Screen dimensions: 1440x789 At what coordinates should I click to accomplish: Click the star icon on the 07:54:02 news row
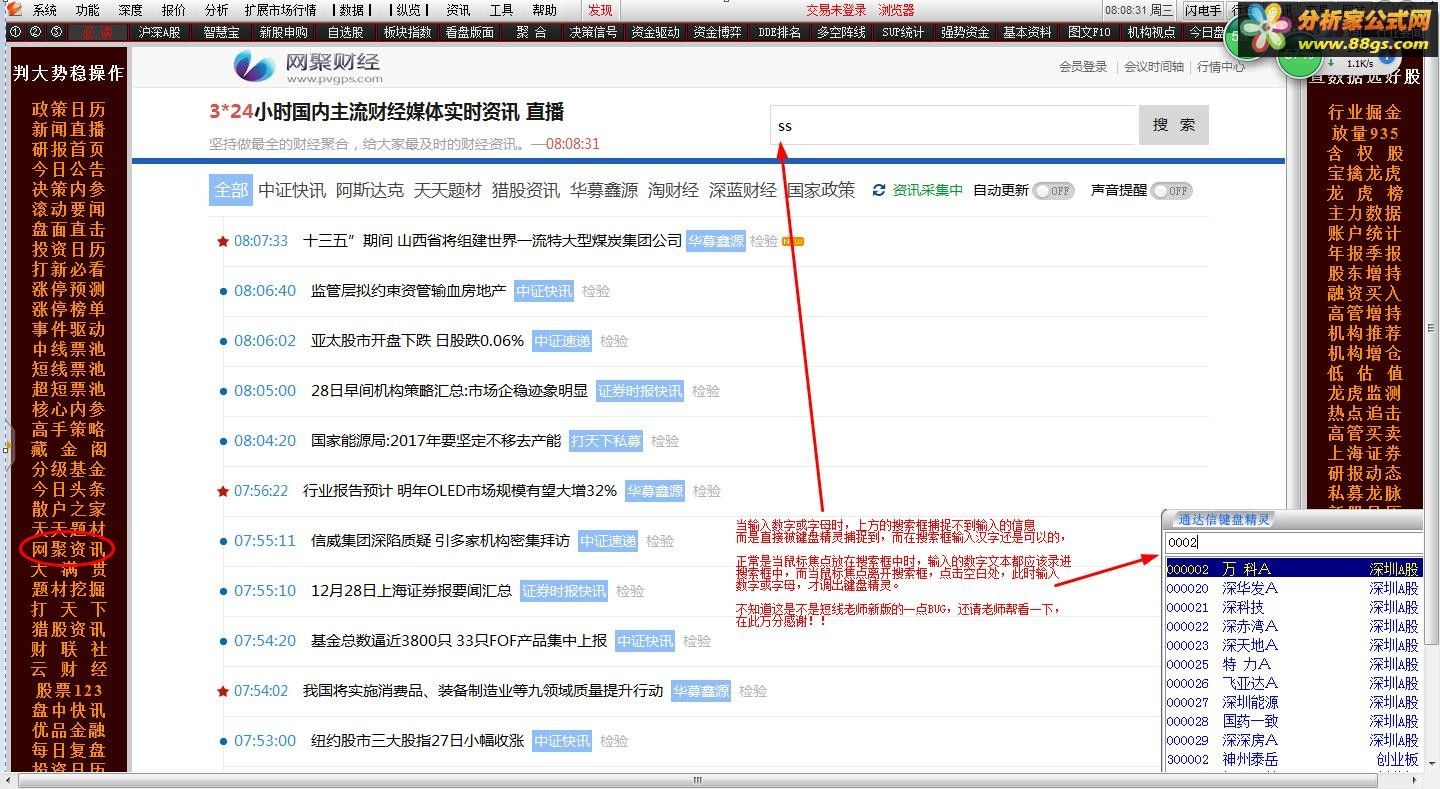(x=223, y=691)
